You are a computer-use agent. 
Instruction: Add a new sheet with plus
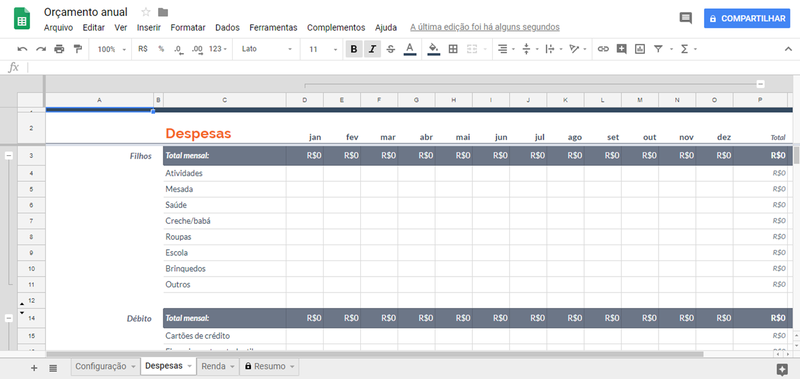[34, 368]
